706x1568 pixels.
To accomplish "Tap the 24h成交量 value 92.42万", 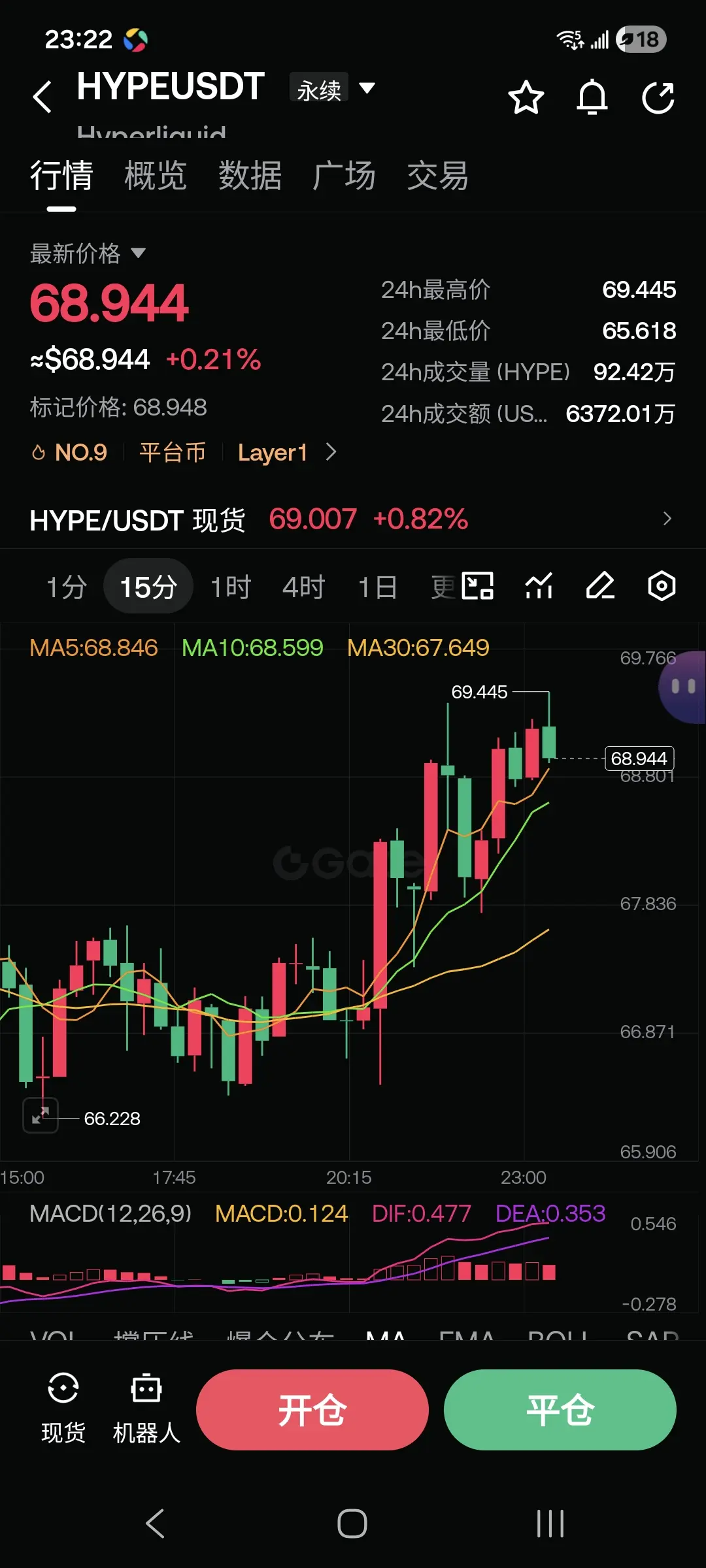I will tap(634, 372).
